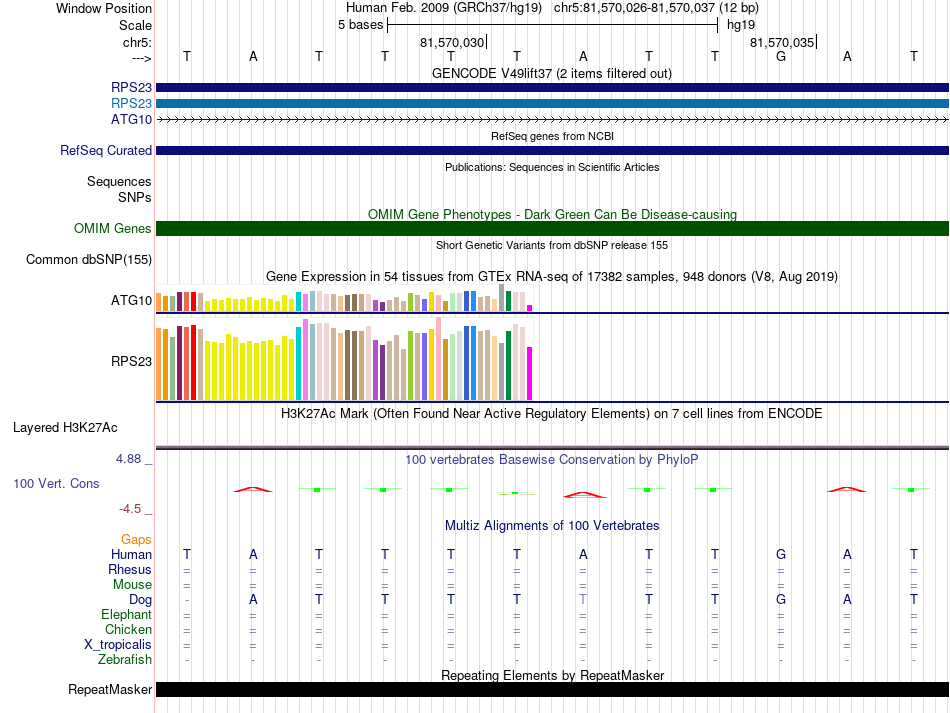Click magenta last bar in RPS23 chart

pyautogui.click(x=530, y=373)
